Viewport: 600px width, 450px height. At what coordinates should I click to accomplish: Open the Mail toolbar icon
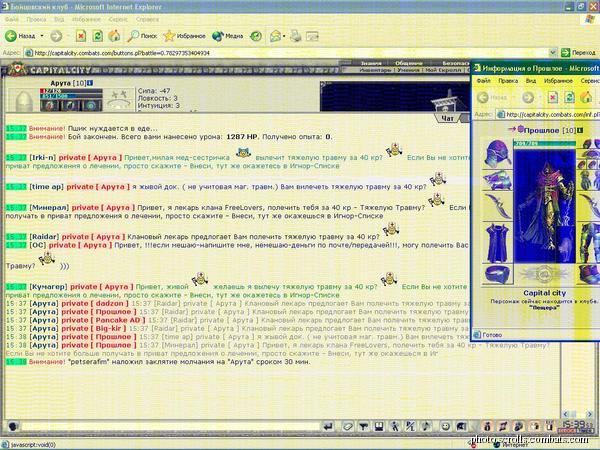[x=276, y=36]
